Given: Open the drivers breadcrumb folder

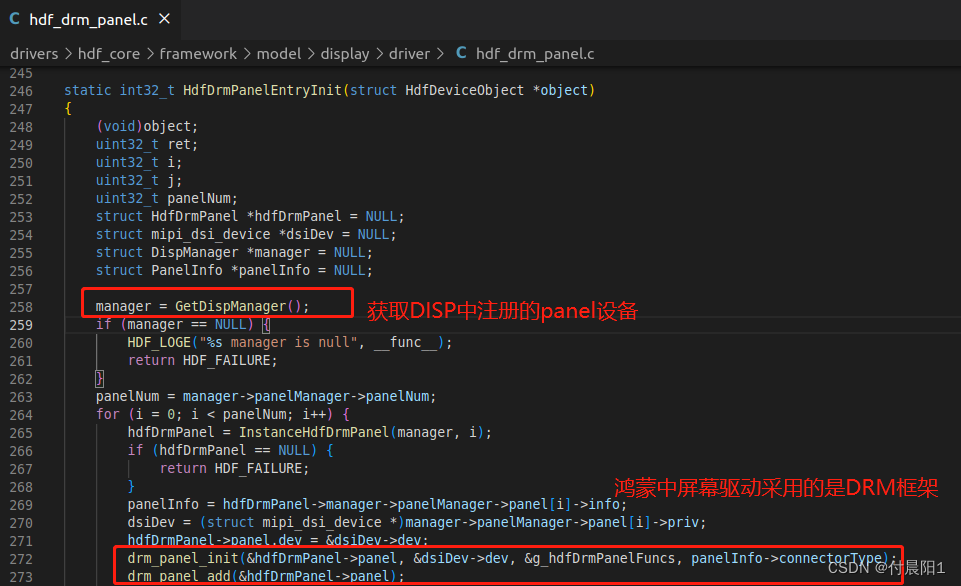Looking at the screenshot, I should tap(34, 54).
